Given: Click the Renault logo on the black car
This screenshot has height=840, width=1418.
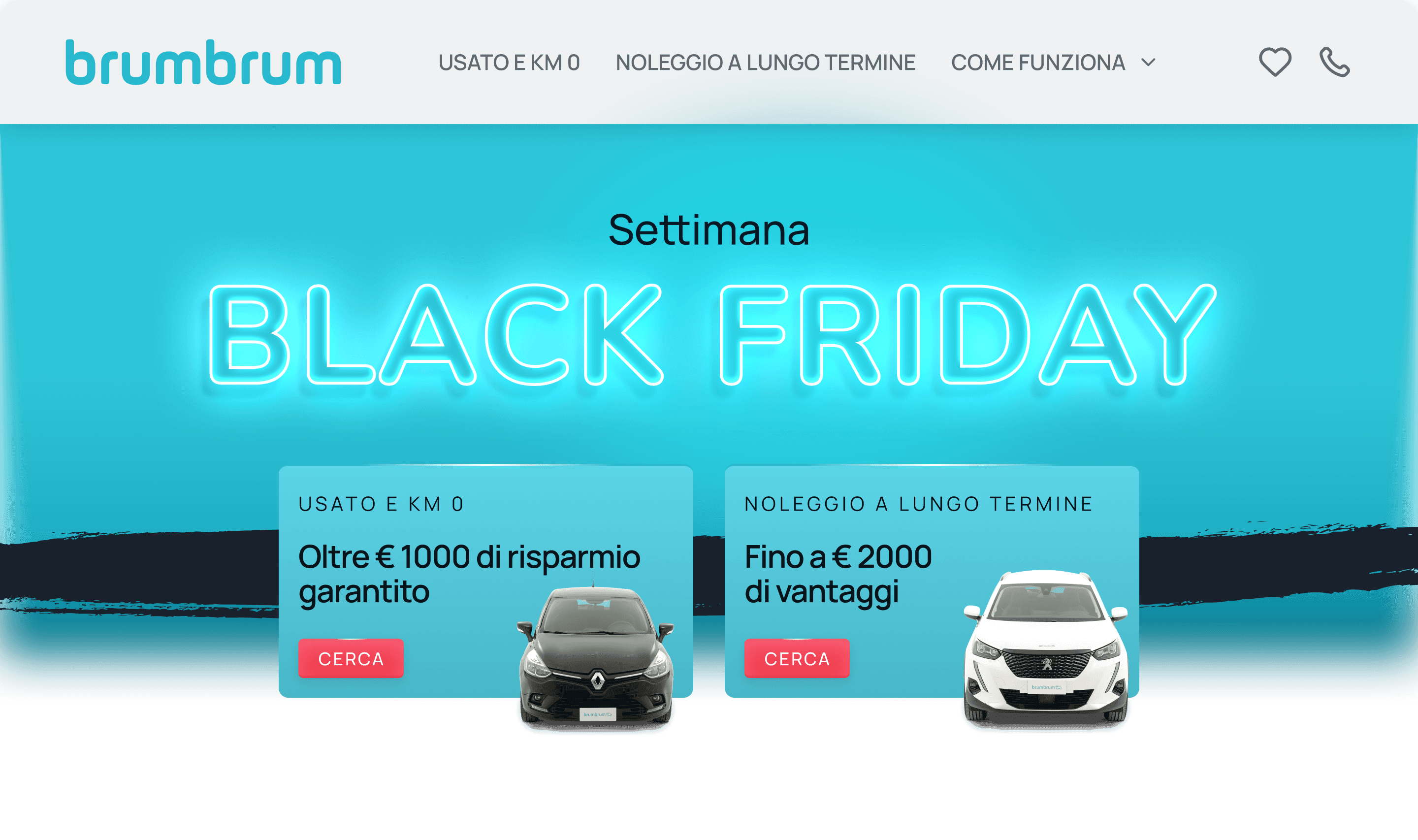Looking at the screenshot, I should 598,681.
